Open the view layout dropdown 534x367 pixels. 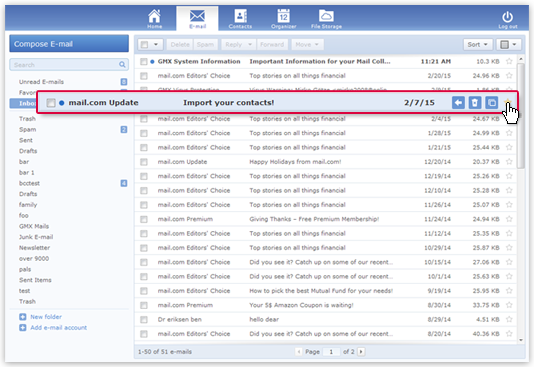tap(508, 45)
